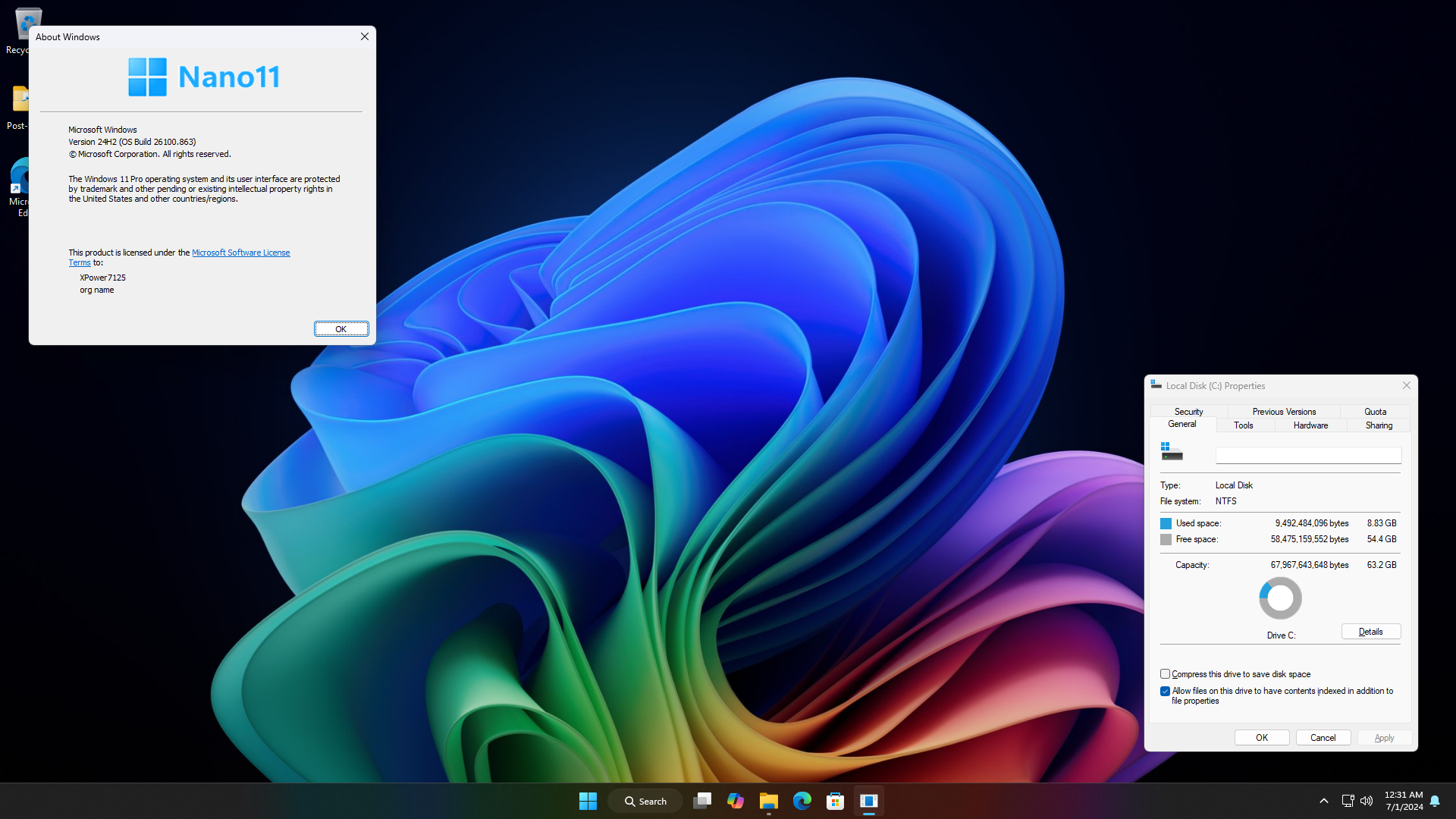Enable Compress this drive to save disk space
Screen dimensions: 1456x819
point(1165,673)
